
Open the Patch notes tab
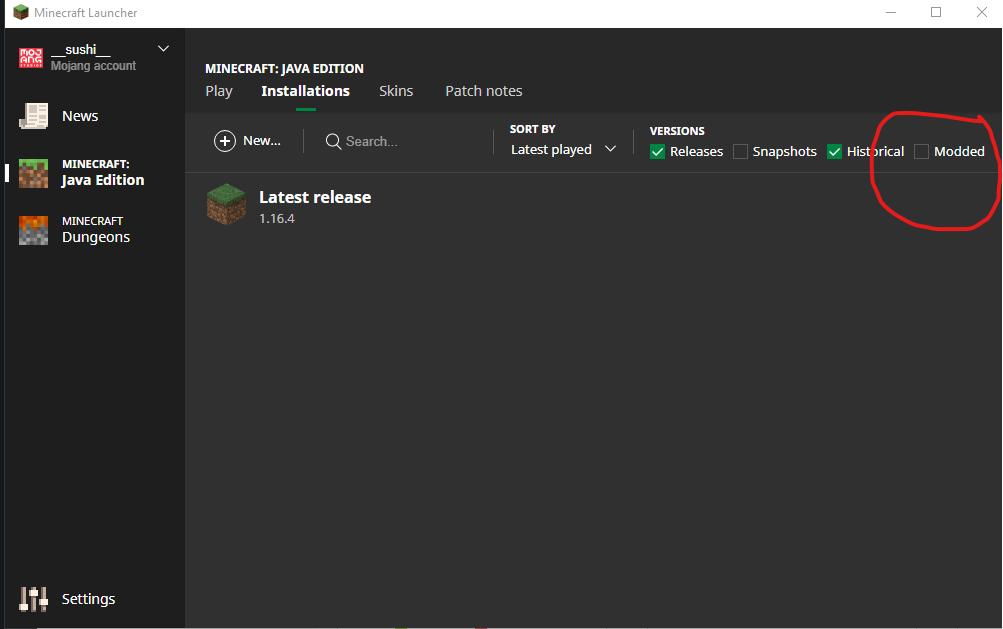[484, 91]
